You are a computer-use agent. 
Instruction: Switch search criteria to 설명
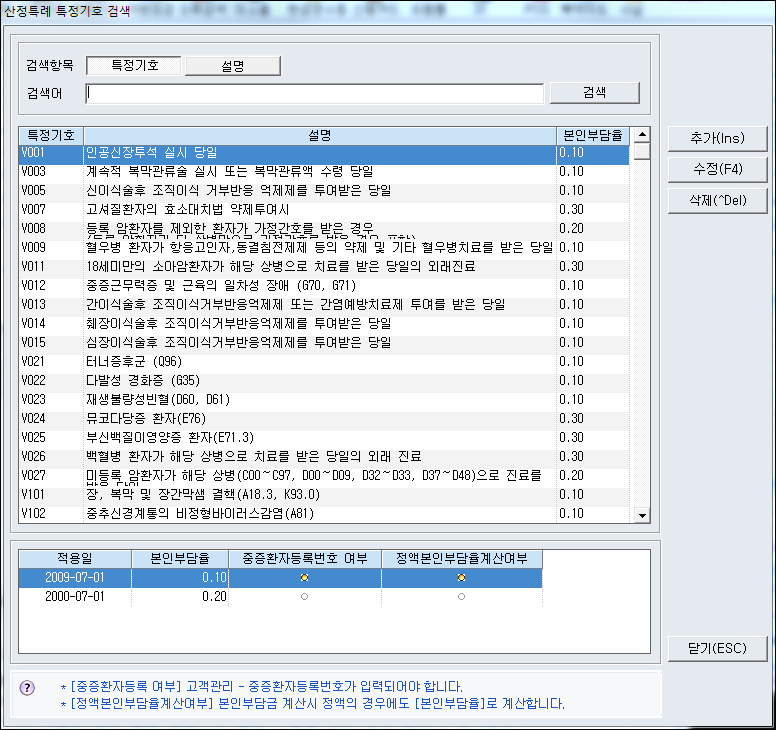click(232, 66)
